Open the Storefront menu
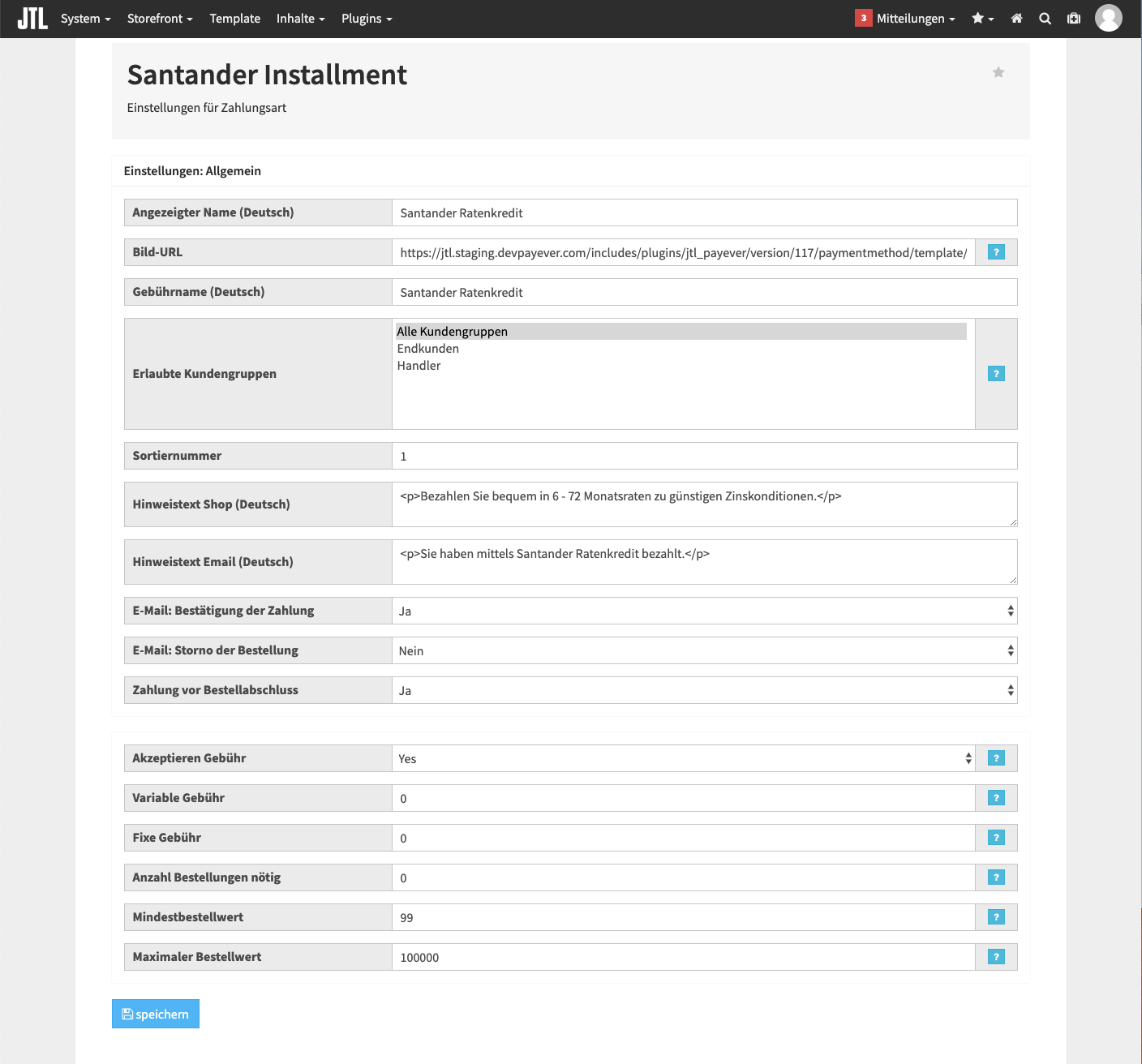The height and width of the screenshot is (1064, 1142). tap(160, 19)
